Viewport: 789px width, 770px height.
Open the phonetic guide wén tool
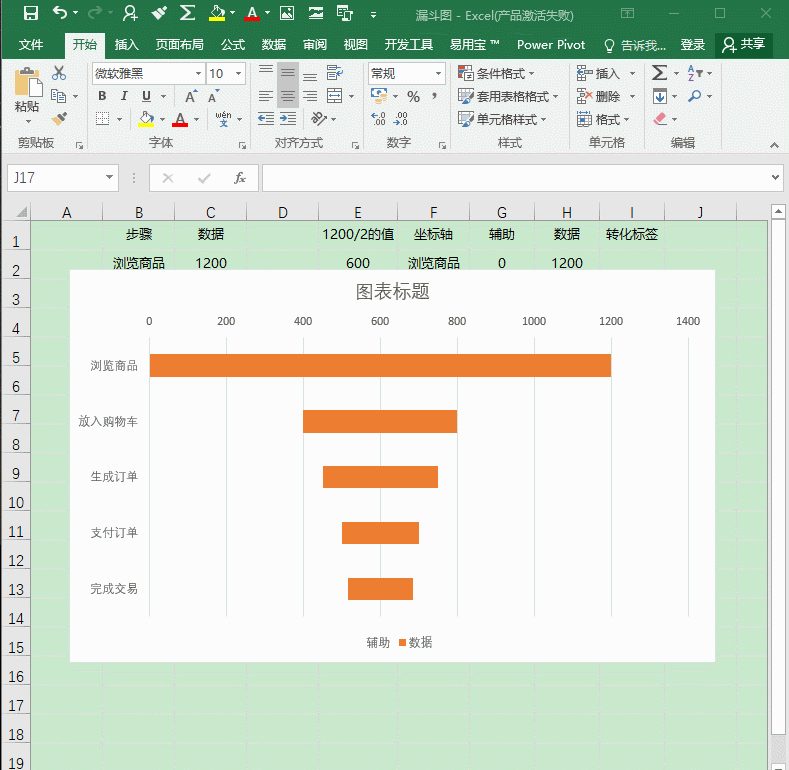pos(223,119)
